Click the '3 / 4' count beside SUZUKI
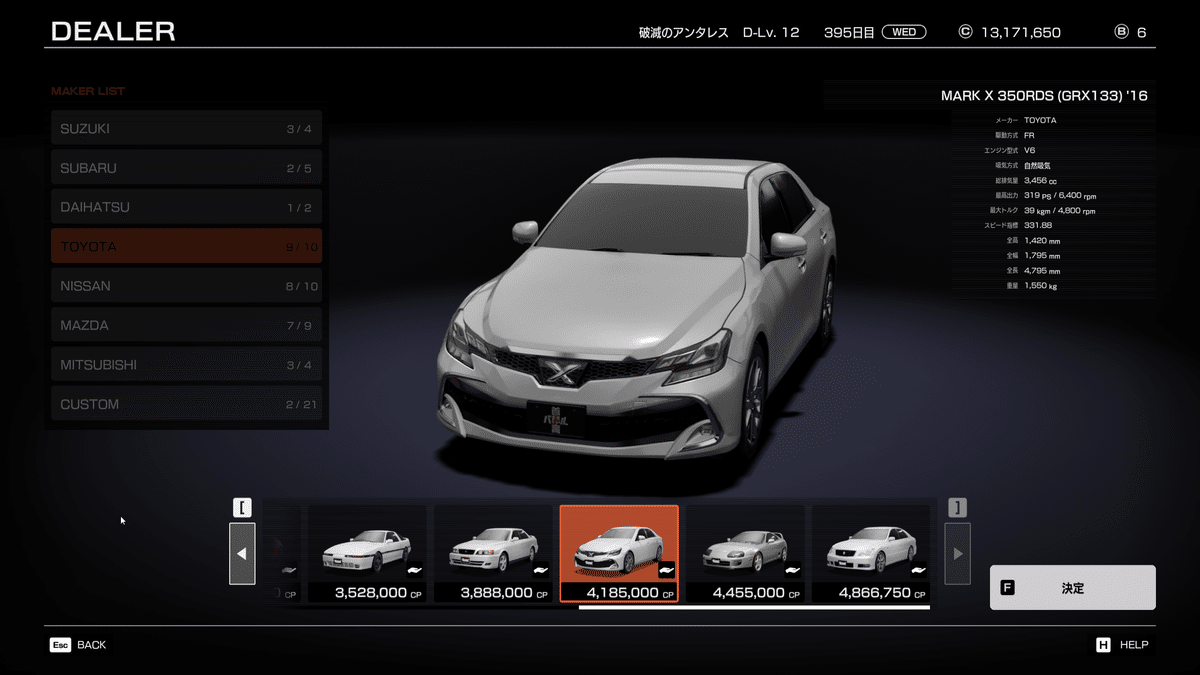The image size is (1200, 675). [x=299, y=129]
